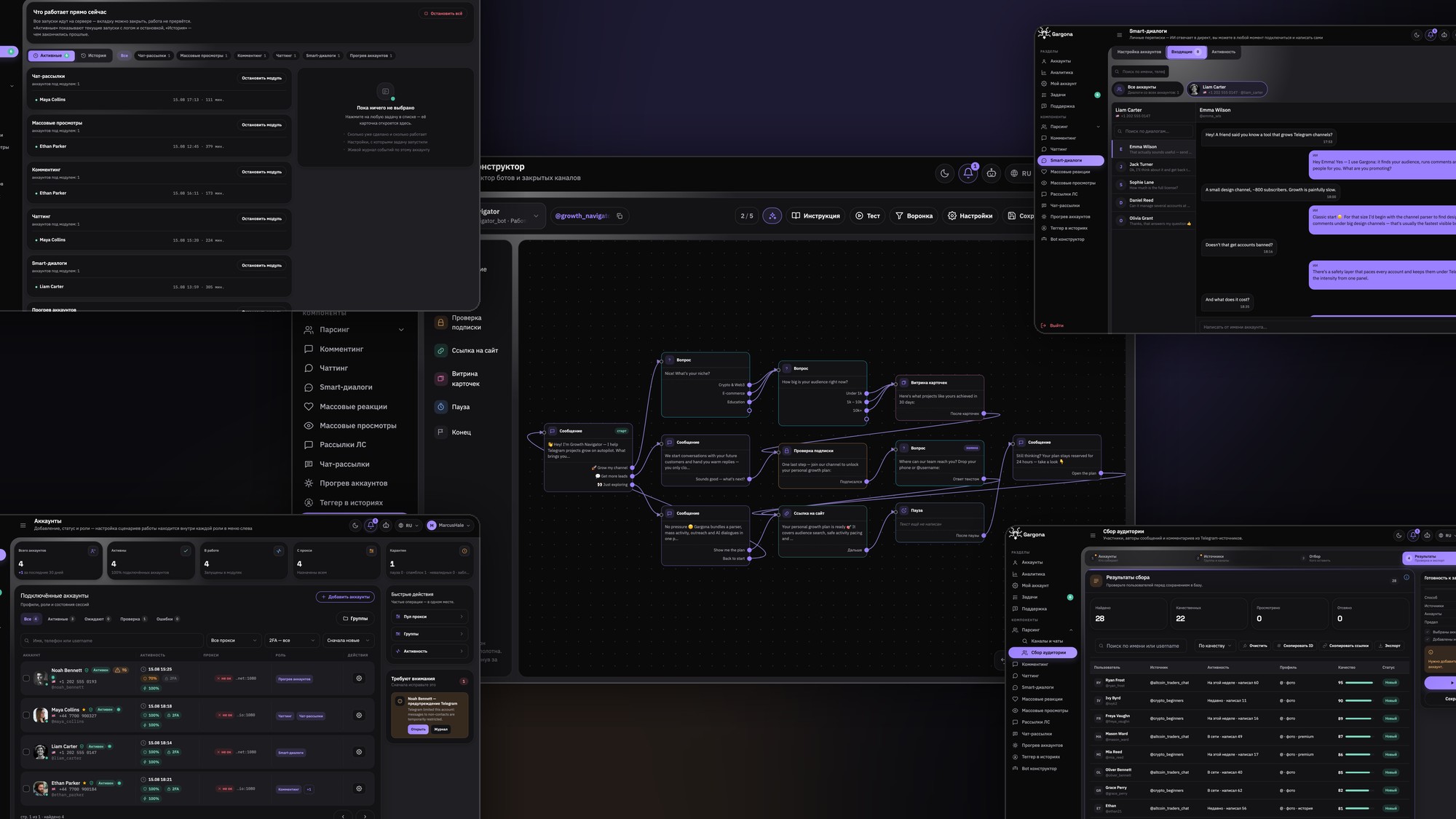Open the settings gear for Noah Bennett
This screenshot has height=819, width=1456.
(359, 678)
